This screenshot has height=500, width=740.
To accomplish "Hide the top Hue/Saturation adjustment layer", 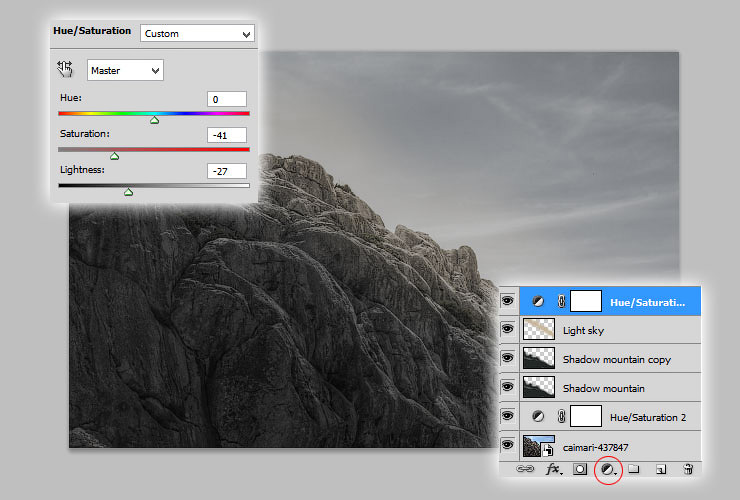I will [508, 301].
